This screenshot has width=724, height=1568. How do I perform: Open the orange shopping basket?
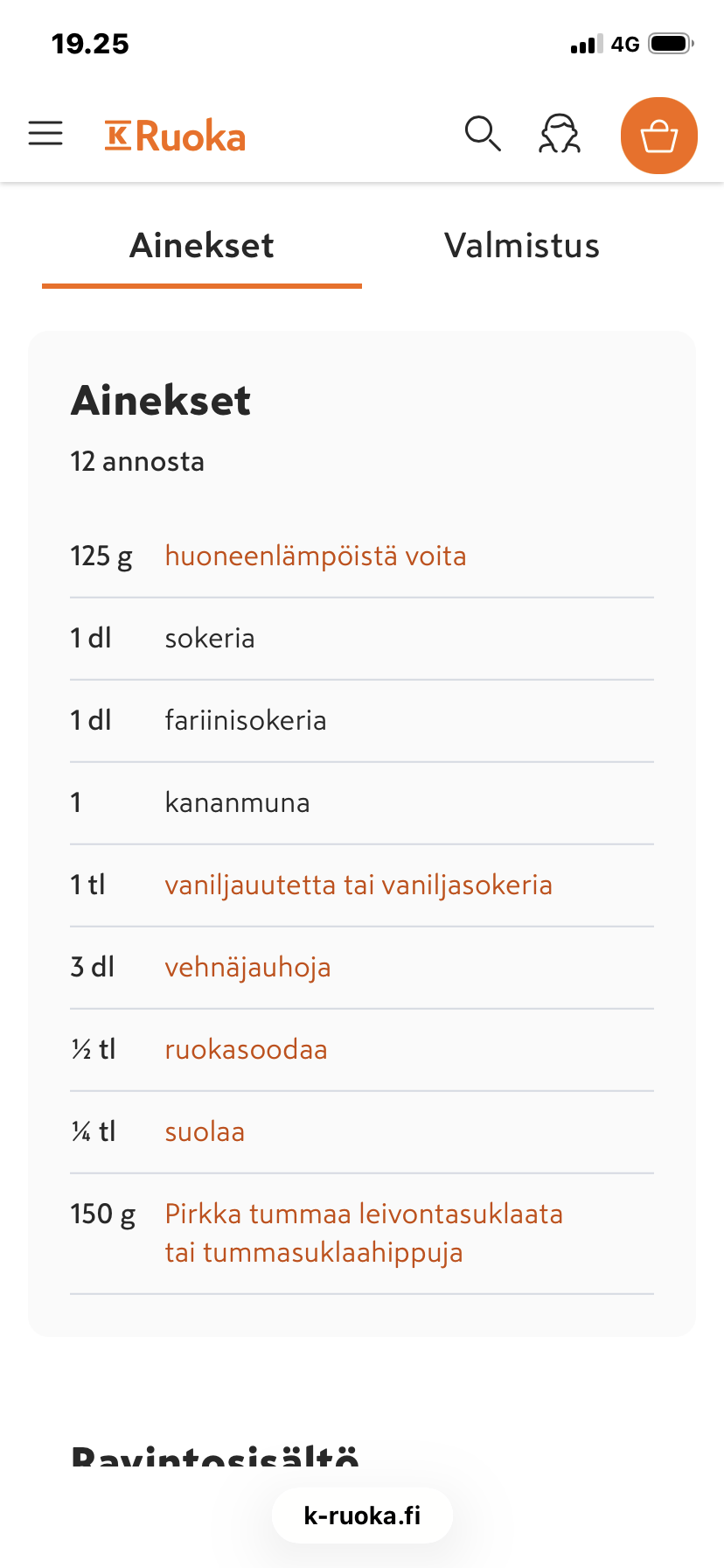pos(659,136)
